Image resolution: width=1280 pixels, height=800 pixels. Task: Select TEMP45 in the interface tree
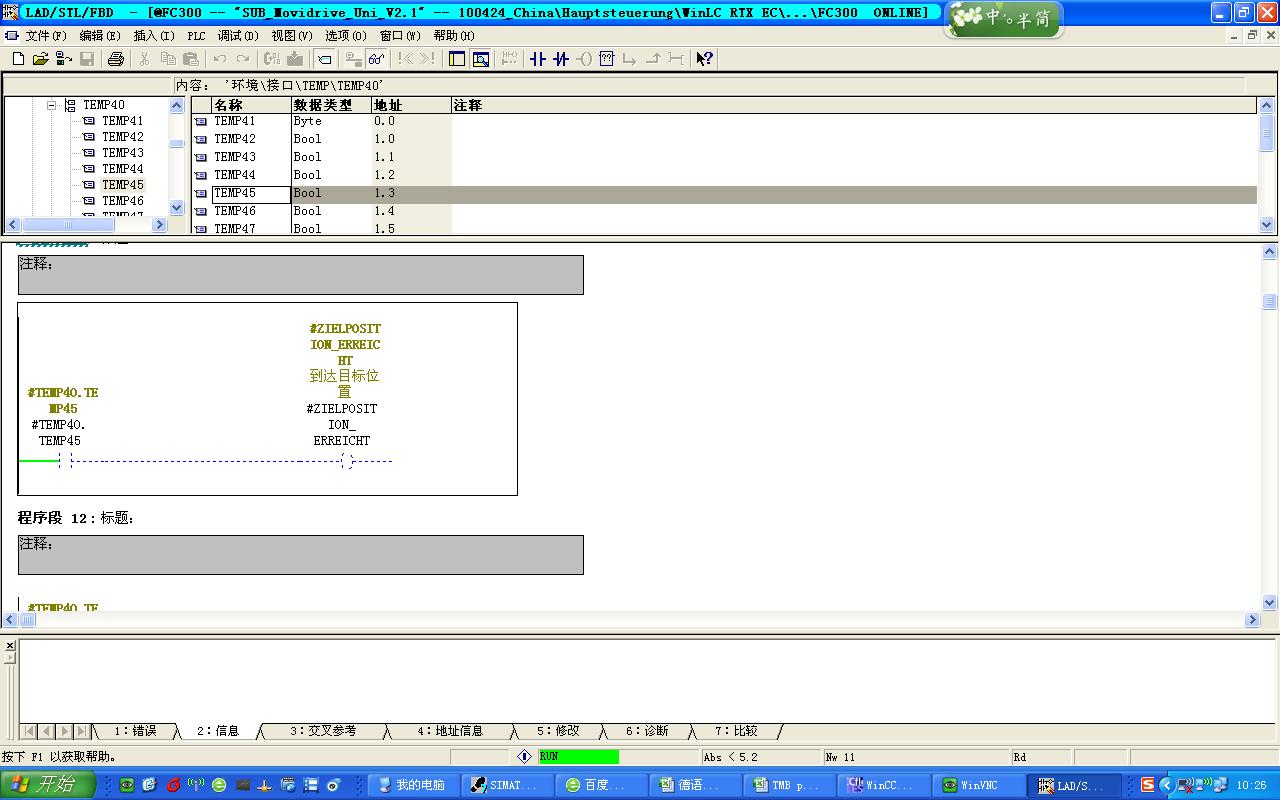[122, 185]
